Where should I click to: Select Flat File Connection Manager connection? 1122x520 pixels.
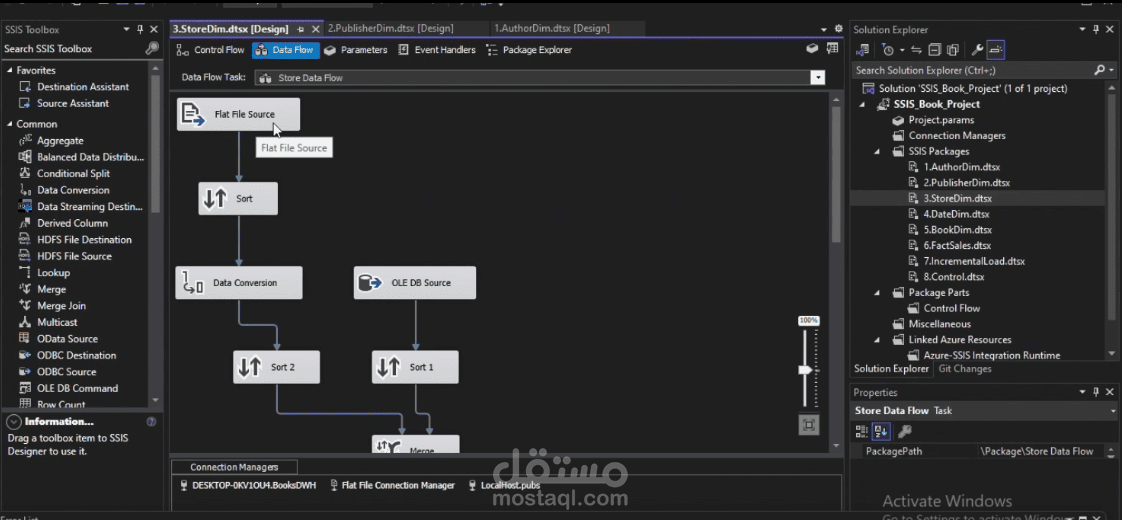(x=392, y=485)
